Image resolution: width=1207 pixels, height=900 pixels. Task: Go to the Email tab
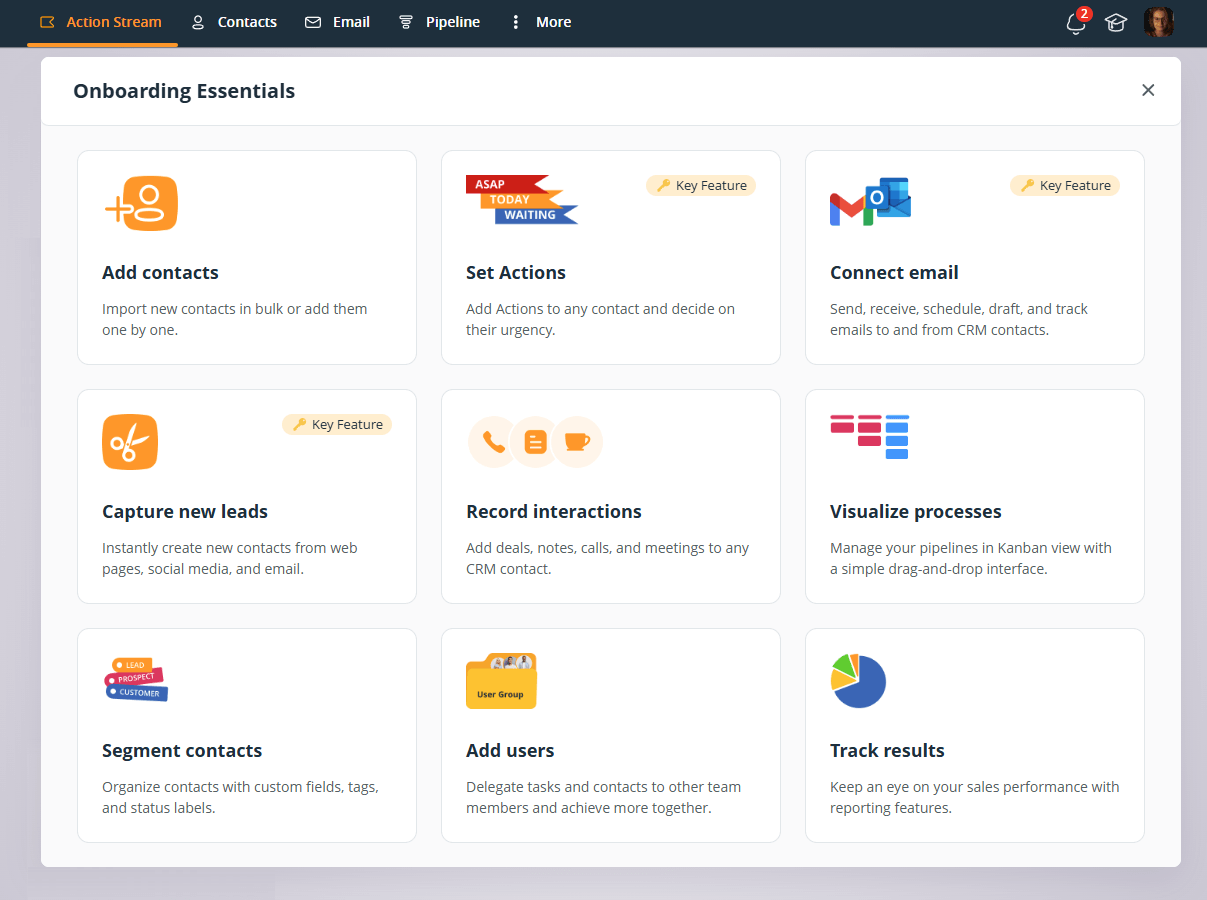(338, 22)
